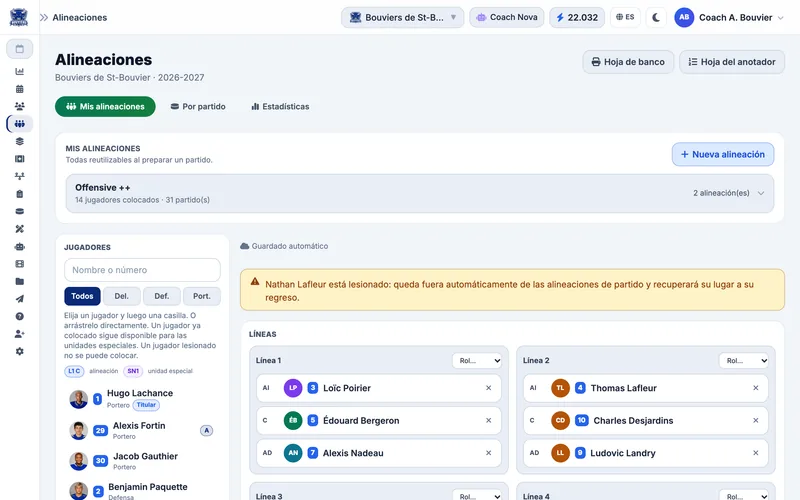Open the Línea 2 Rol dropdown

point(744,360)
